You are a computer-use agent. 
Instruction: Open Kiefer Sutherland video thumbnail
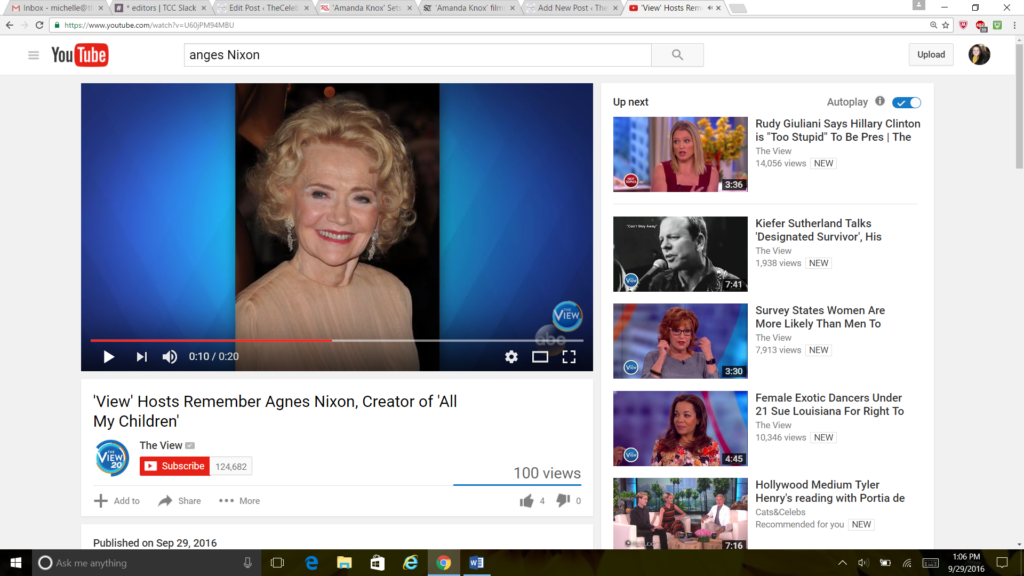click(x=680, y=254)
